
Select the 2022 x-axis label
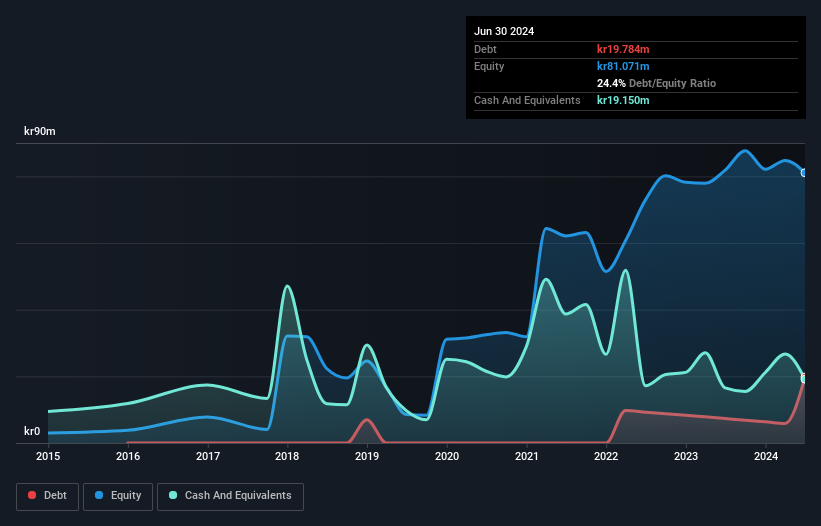click(x=606, y=456)
